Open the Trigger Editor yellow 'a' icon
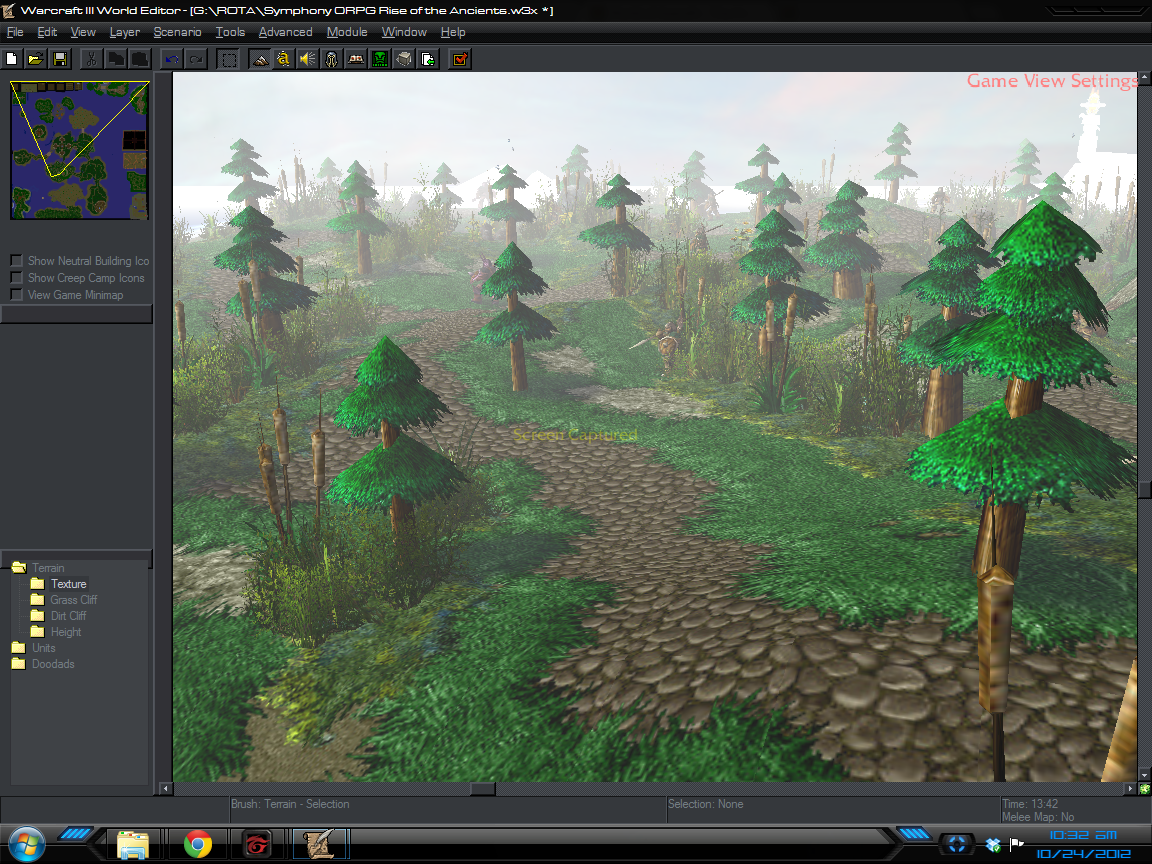This screenshot has width=1152, height=864. pyautogui.click(x=284, y=59)
